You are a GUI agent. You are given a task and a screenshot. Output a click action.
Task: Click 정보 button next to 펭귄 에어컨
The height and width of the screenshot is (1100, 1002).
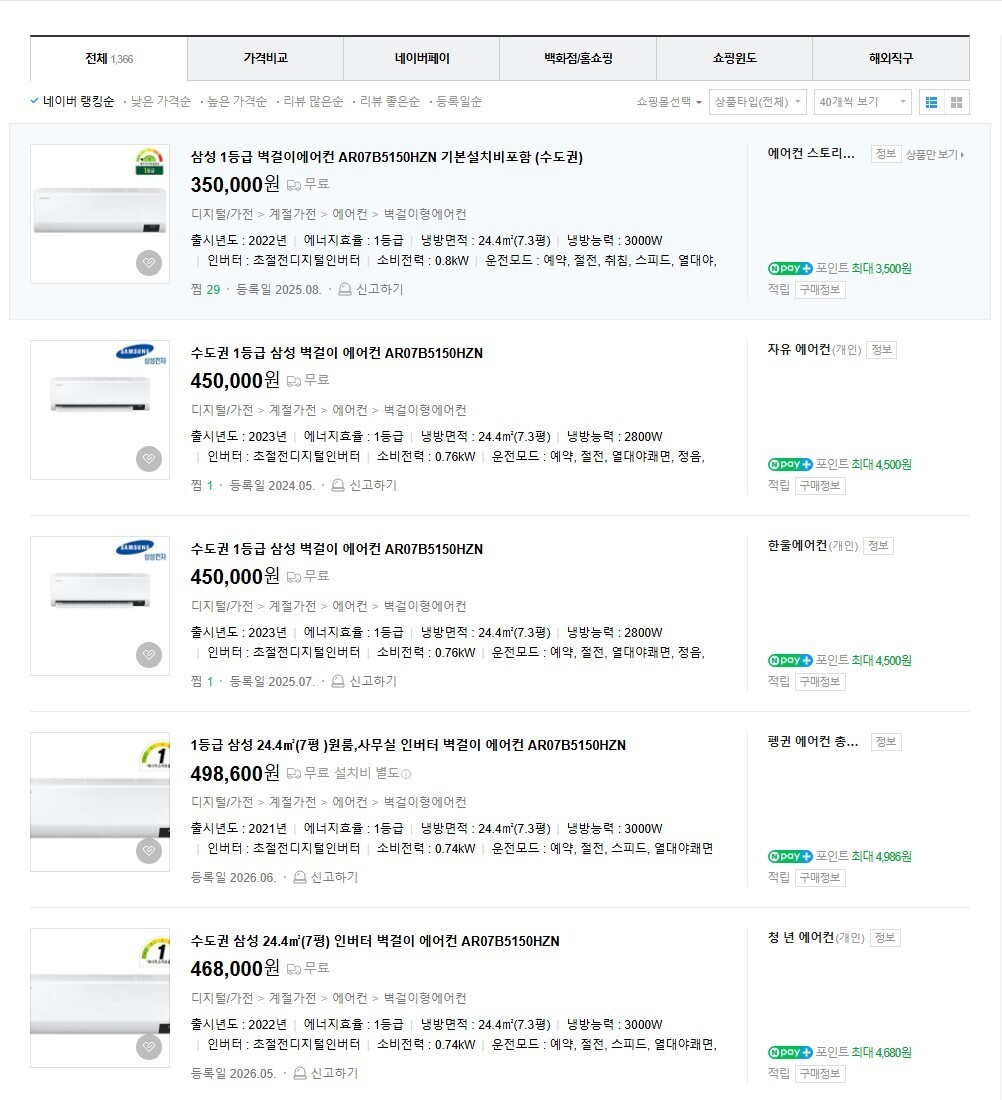pyautogui.click(x=886, y=742)
